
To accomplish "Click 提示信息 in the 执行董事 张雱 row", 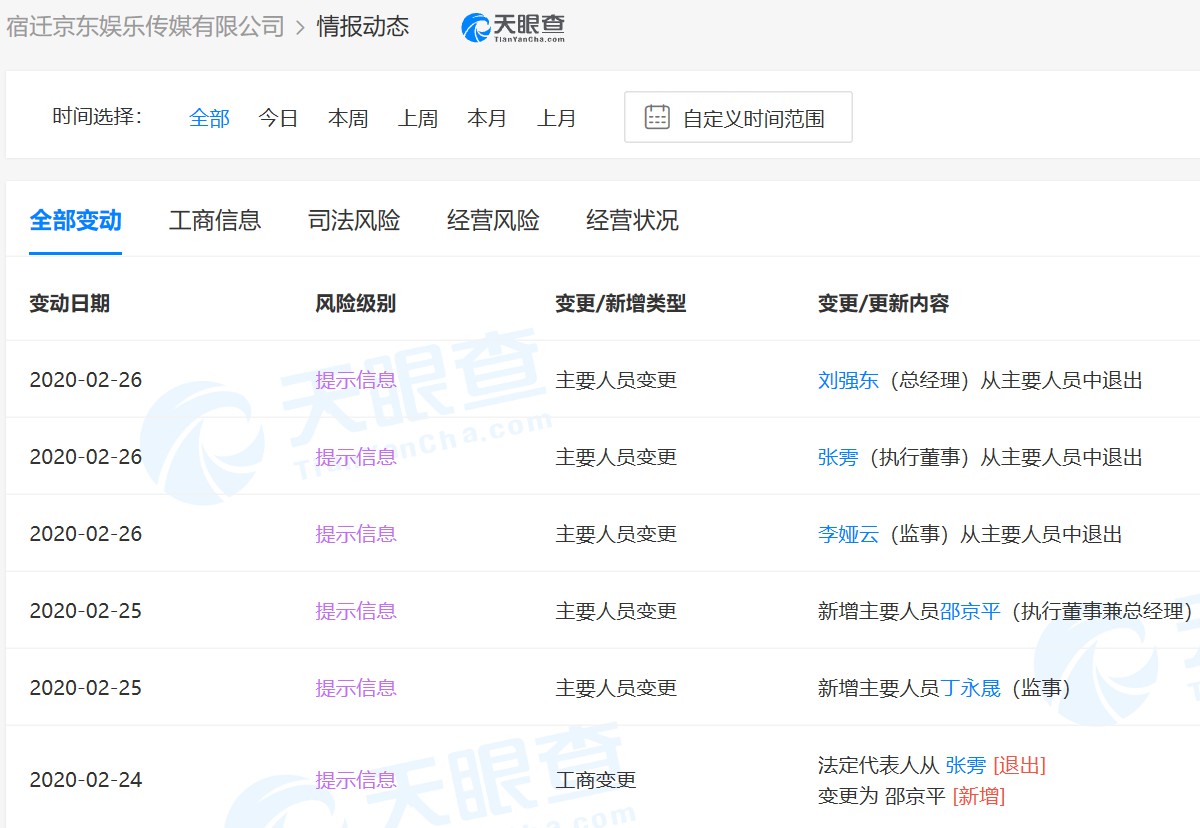I will click(356, 457).
